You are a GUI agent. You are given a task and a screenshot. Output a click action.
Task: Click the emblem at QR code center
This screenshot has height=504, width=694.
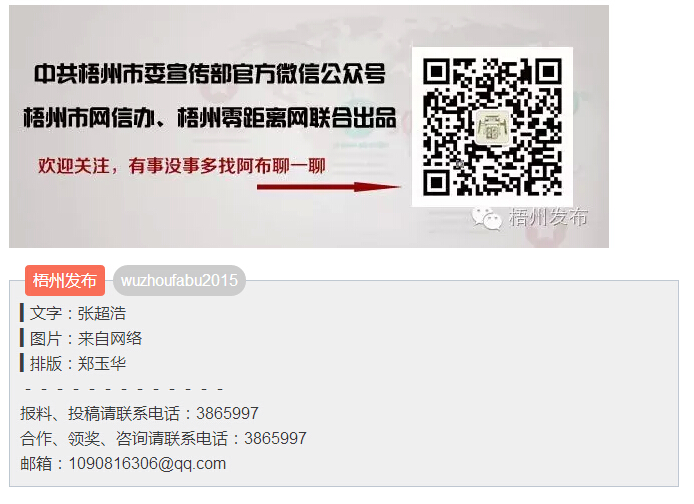point(492,127)
